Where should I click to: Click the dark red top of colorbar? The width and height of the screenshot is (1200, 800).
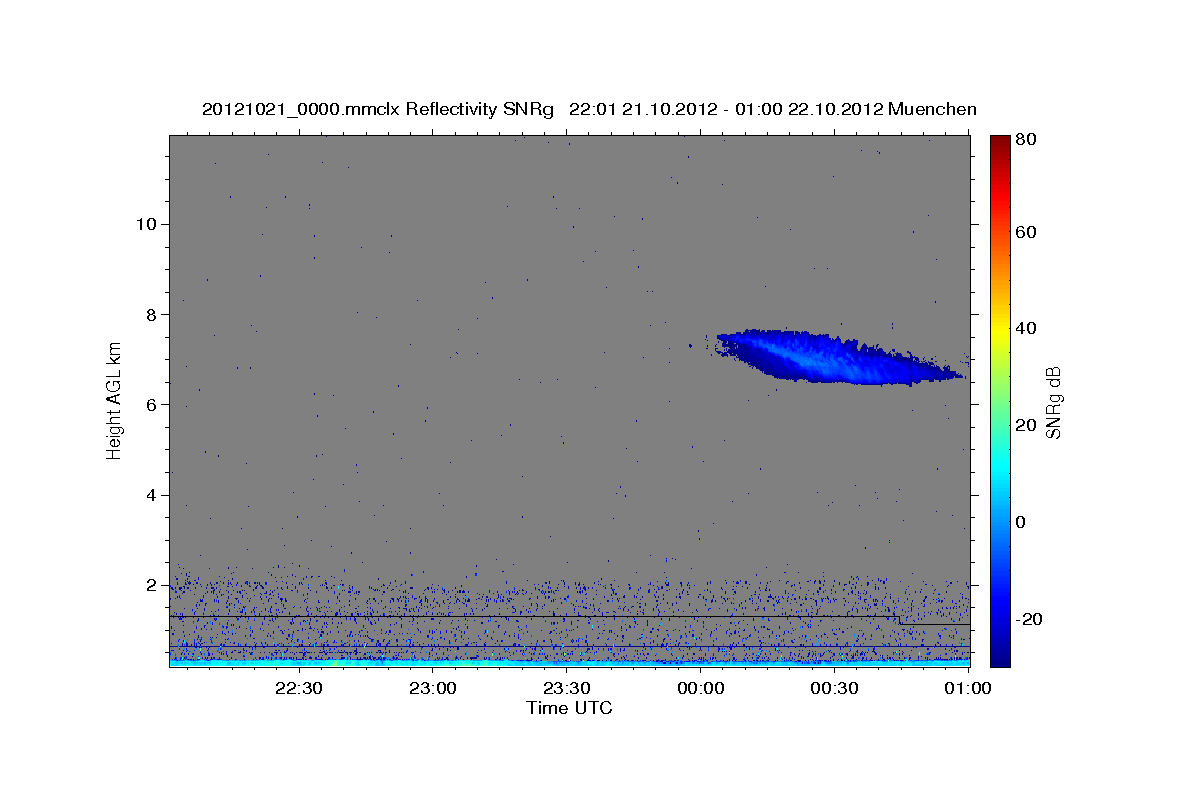click(1000, 145)
